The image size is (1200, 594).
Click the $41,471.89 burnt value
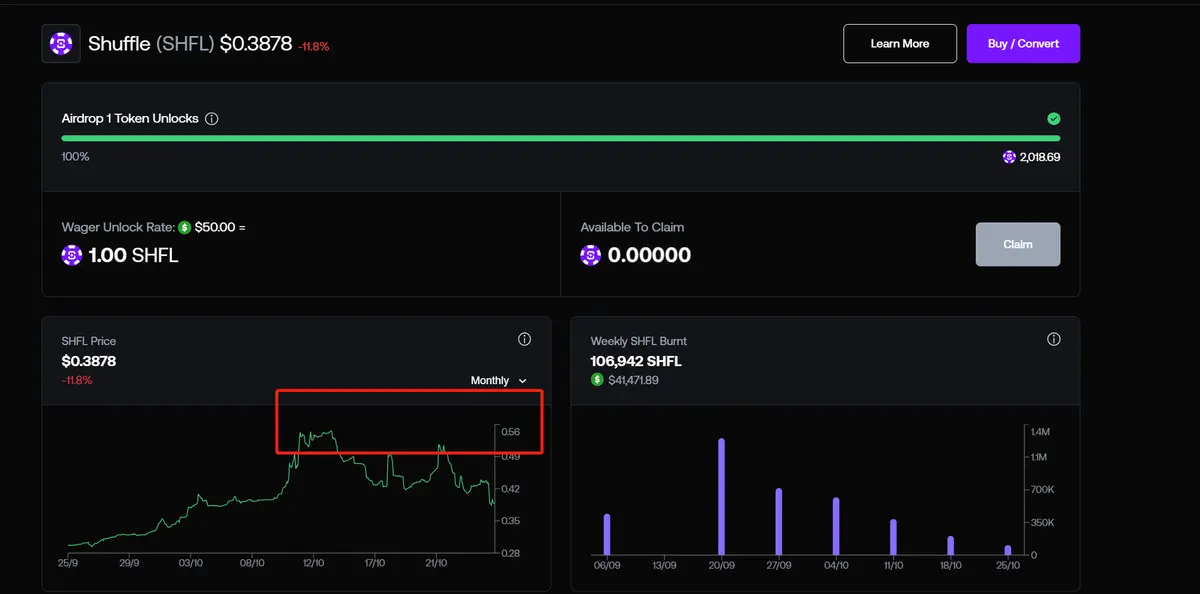pos(633,380)
